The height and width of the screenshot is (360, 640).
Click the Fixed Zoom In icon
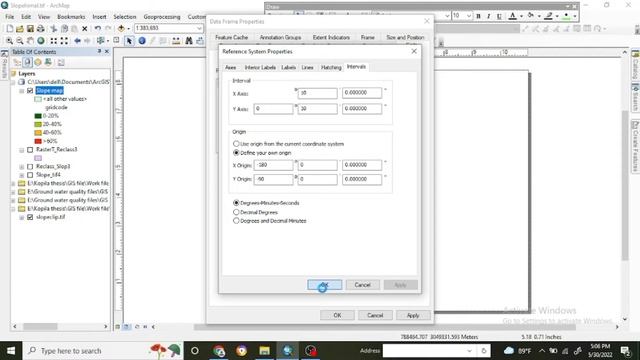[x=53, y=41]
